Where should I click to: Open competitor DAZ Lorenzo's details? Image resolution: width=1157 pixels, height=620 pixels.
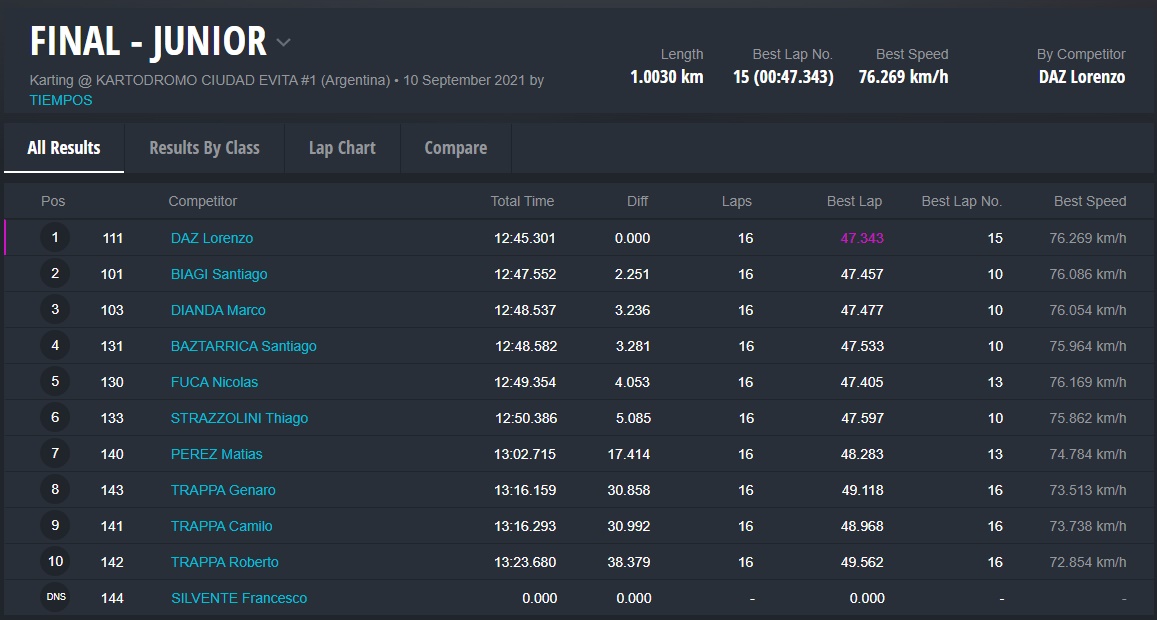[212, 238]
